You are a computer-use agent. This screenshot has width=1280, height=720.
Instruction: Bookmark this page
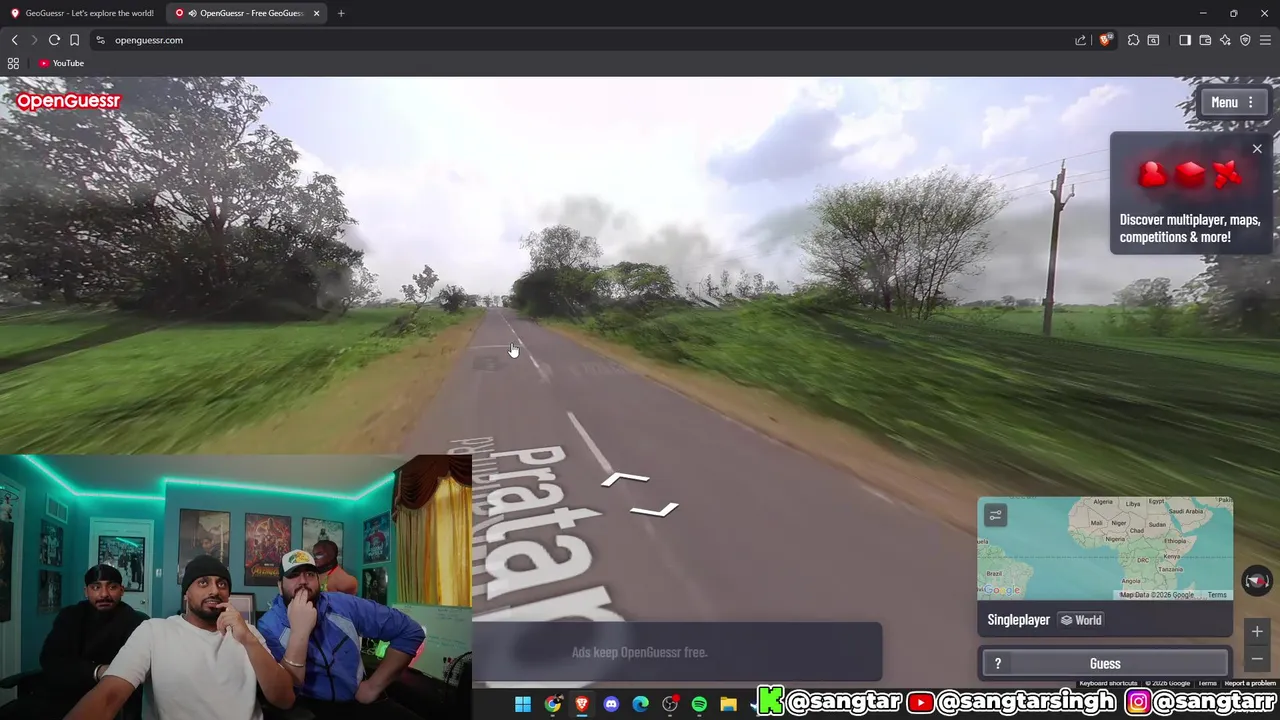coord(74,40)
